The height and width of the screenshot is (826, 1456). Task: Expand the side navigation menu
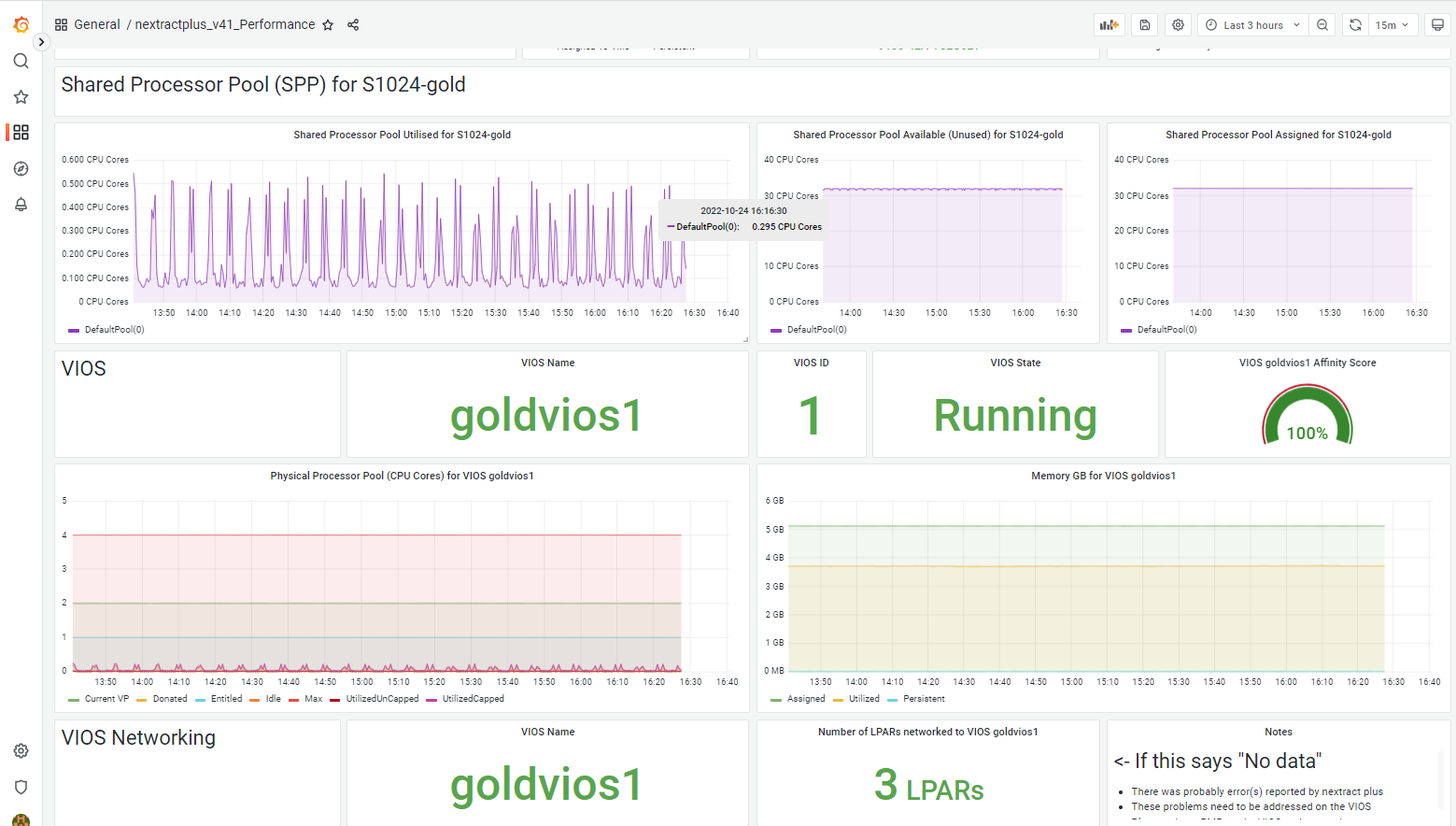coord(41,42)
